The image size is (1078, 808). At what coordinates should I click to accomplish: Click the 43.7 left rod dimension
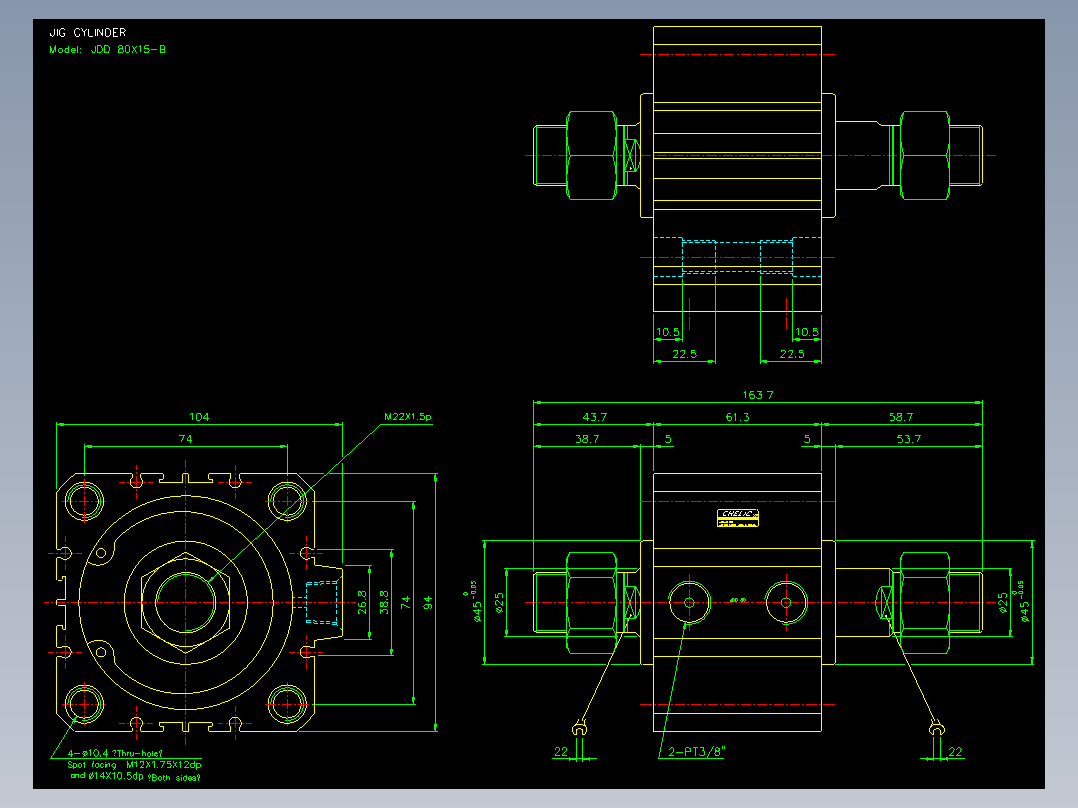pyautogui.click(x=595, y=417)
